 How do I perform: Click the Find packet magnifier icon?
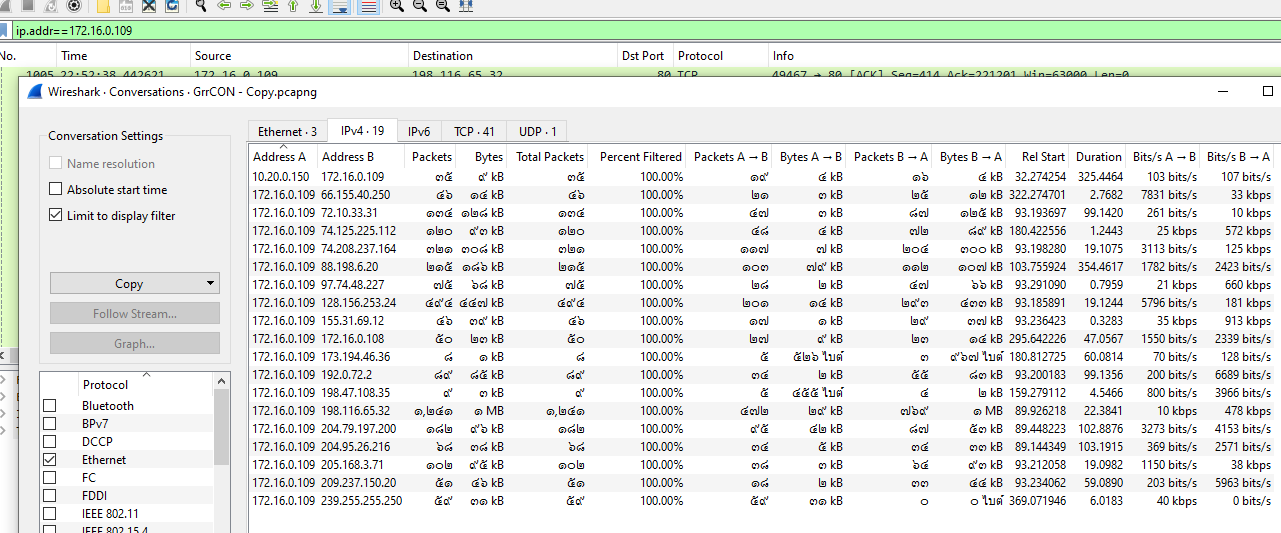tap(200, 6)
